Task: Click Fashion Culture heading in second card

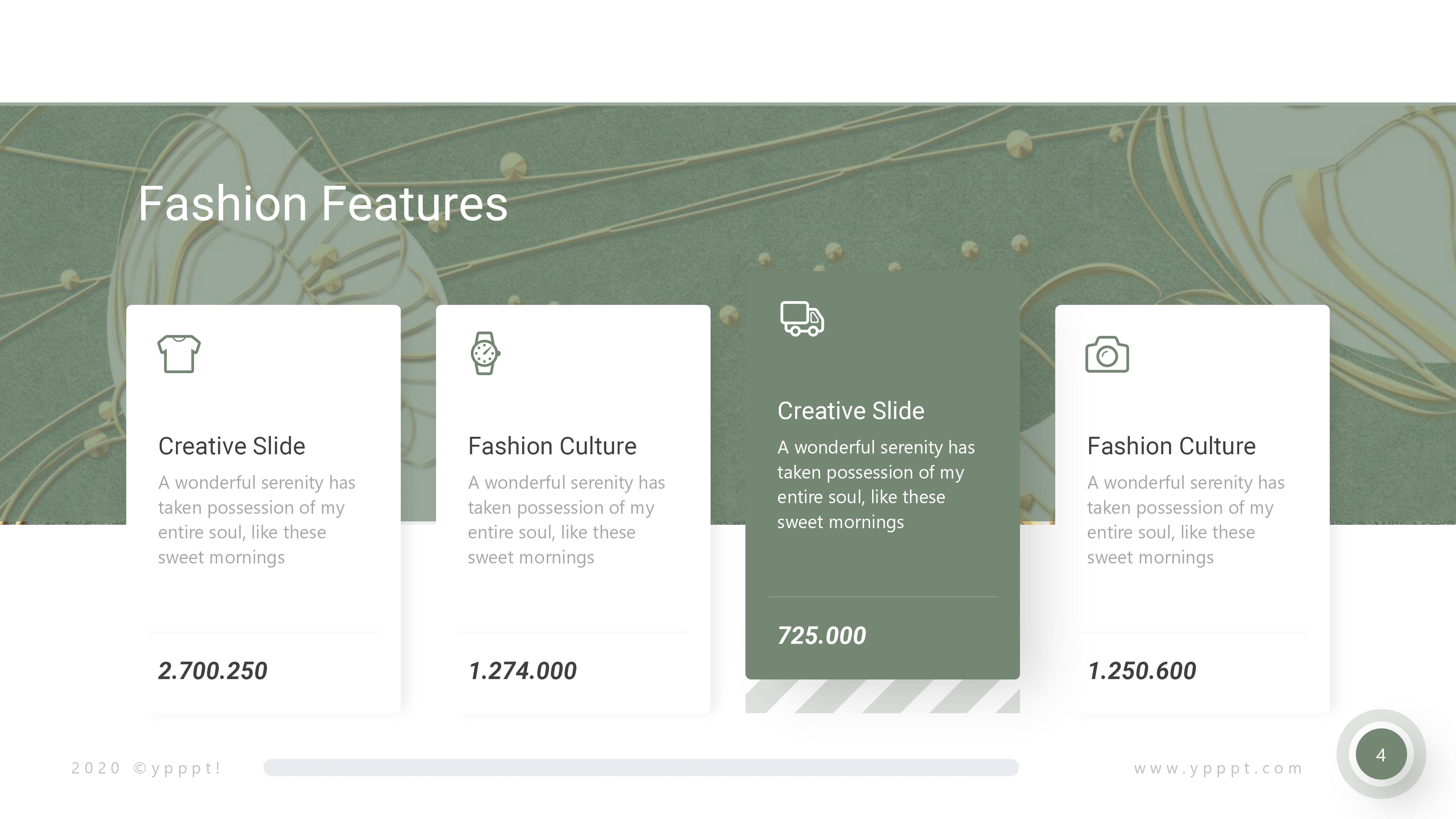Action: click(x=552, y=446)
